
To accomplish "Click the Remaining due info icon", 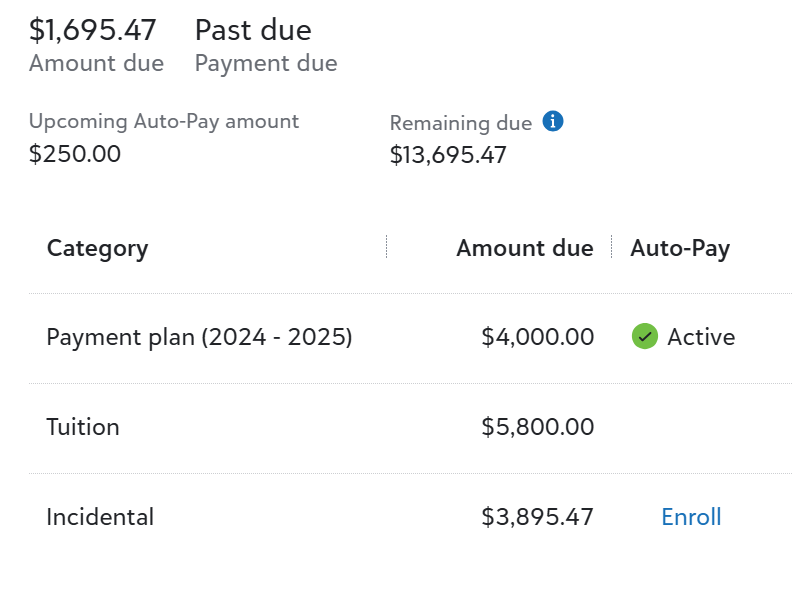I will pyautogui.click(x=553, y=121).
